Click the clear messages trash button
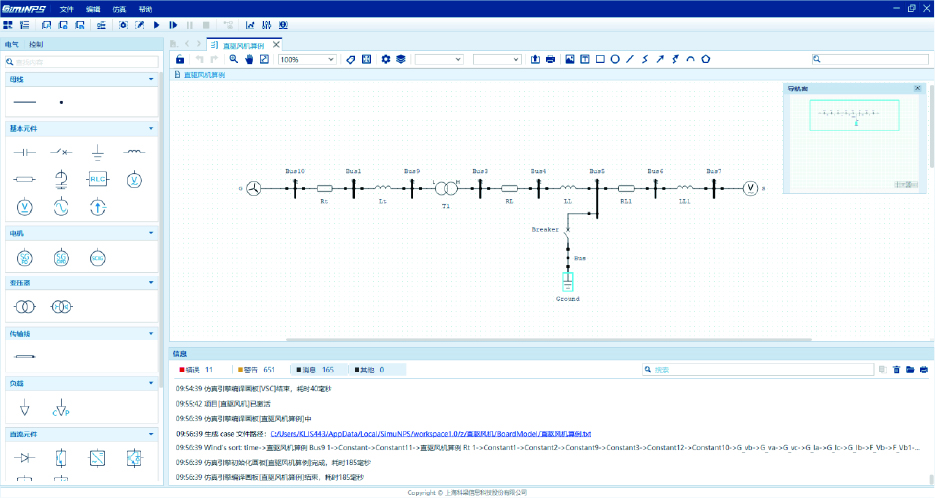Viewport: 935px width, 498px height. click(x=897, y=370)
